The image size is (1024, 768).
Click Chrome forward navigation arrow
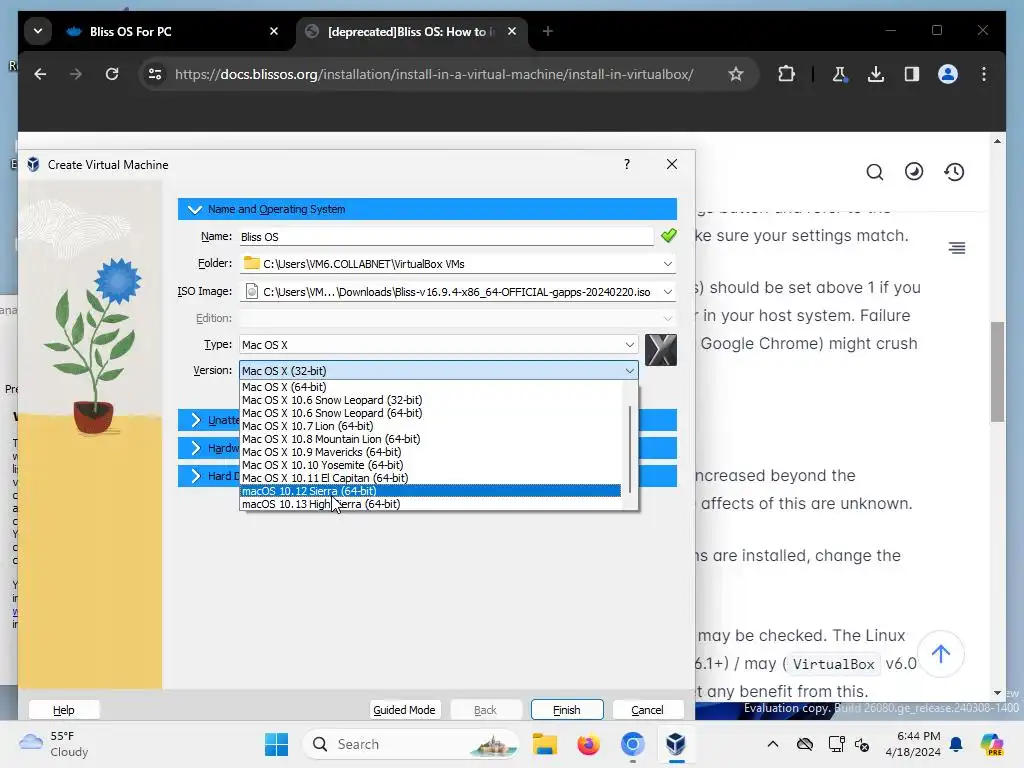click(76, 74)
